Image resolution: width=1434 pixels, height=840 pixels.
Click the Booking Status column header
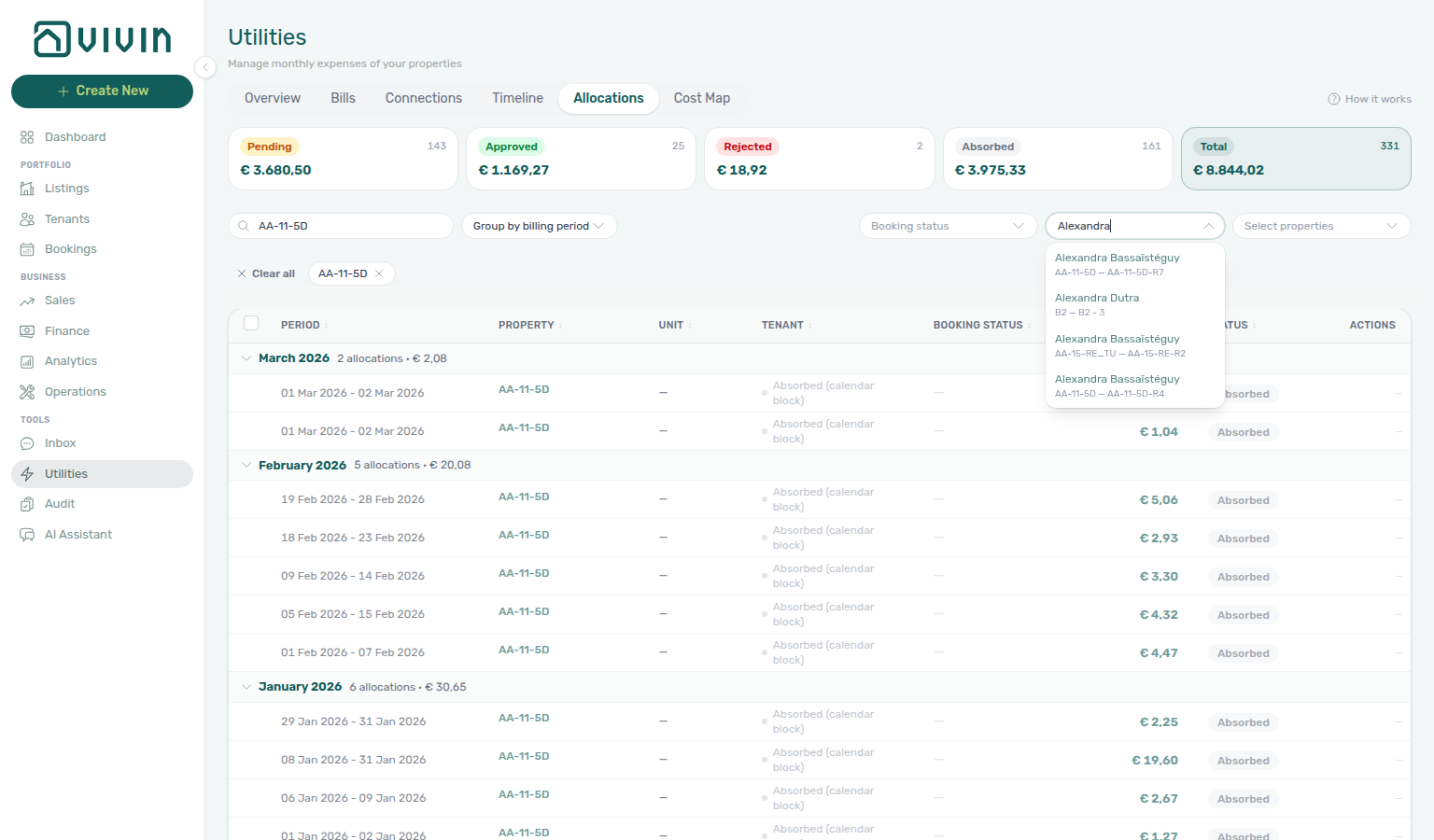point(978,325)
